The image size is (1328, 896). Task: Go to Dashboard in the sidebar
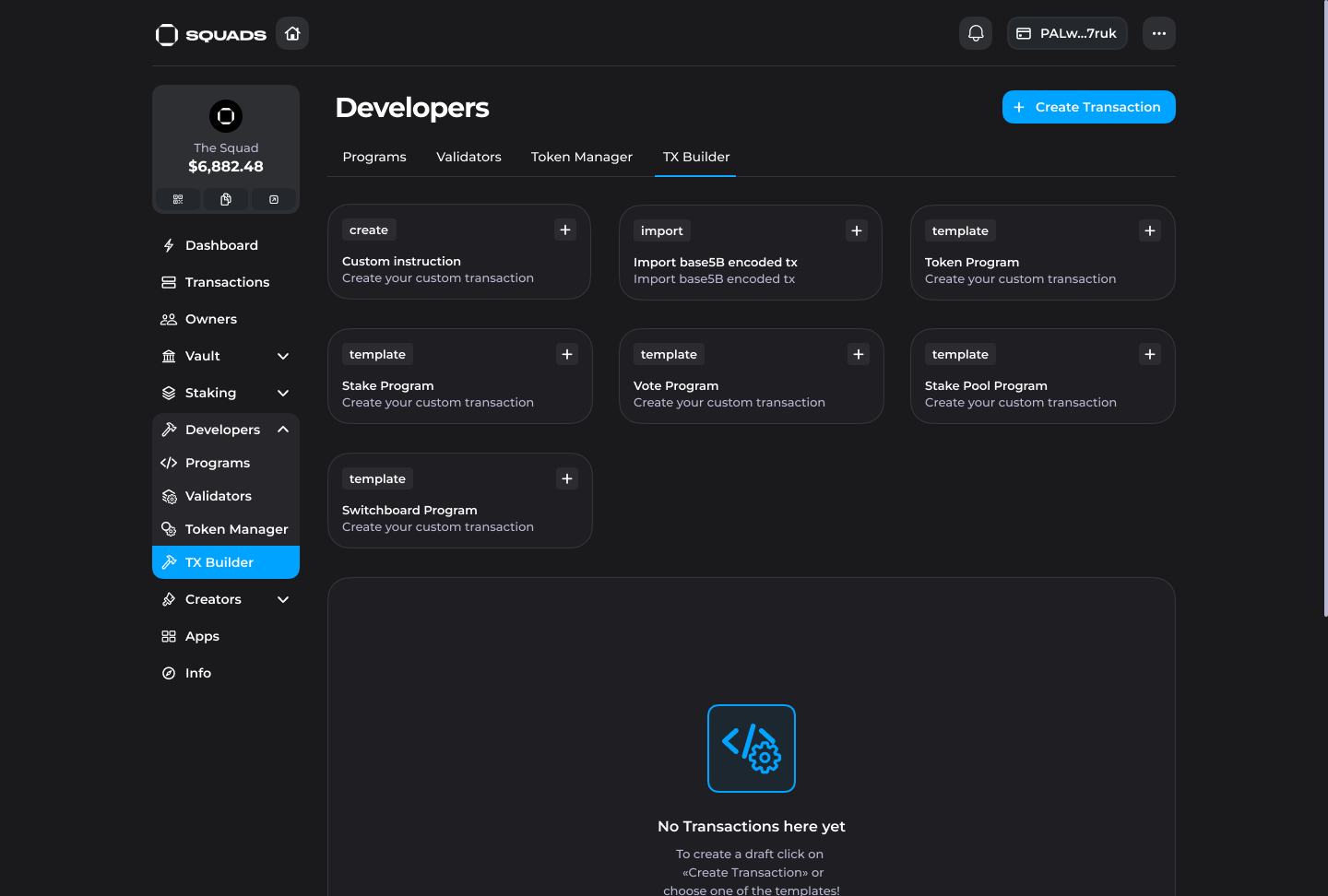coord(221,245)
